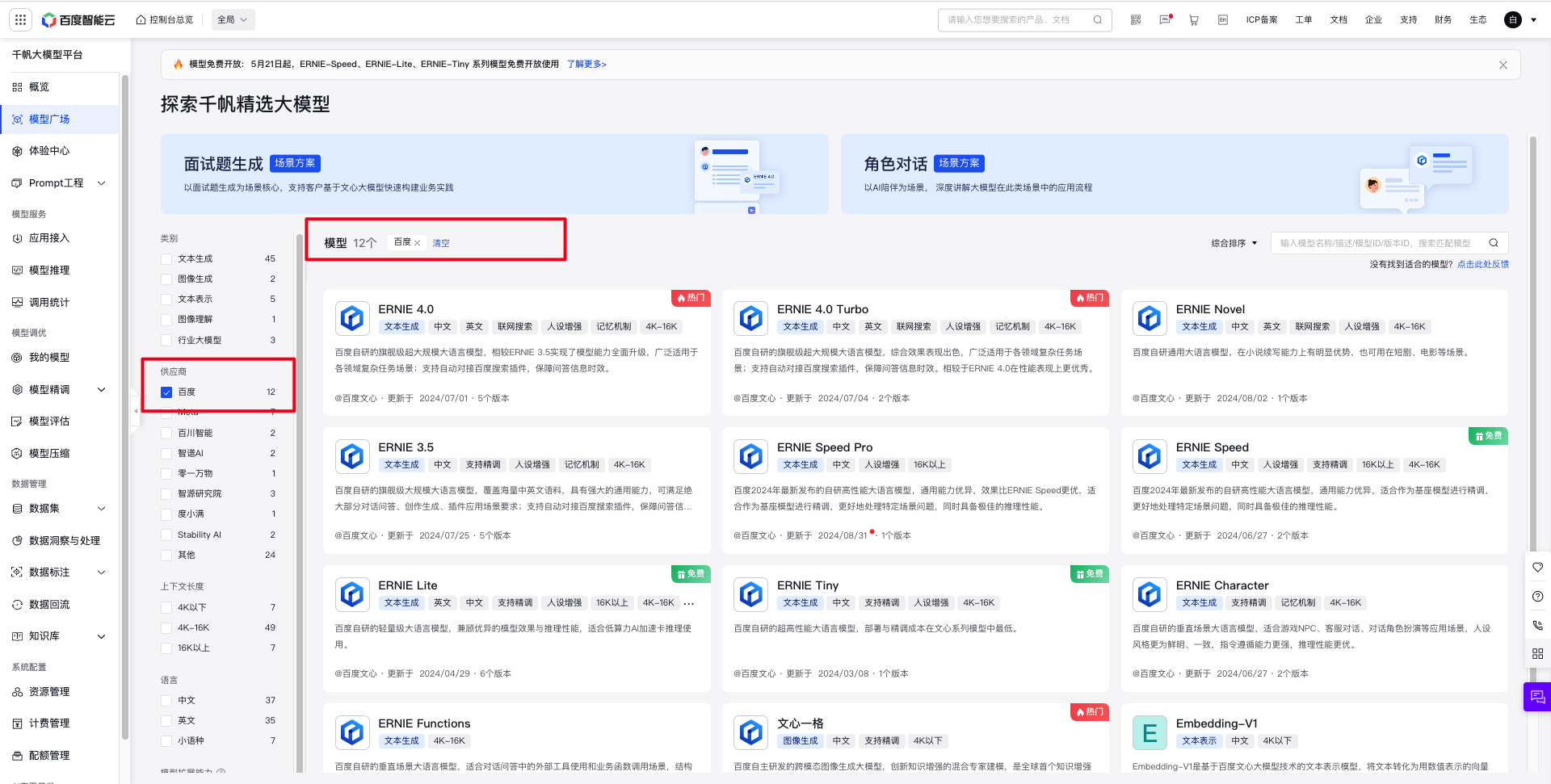
Task: Click the user avatar 自
Action: coord(1513,19)
